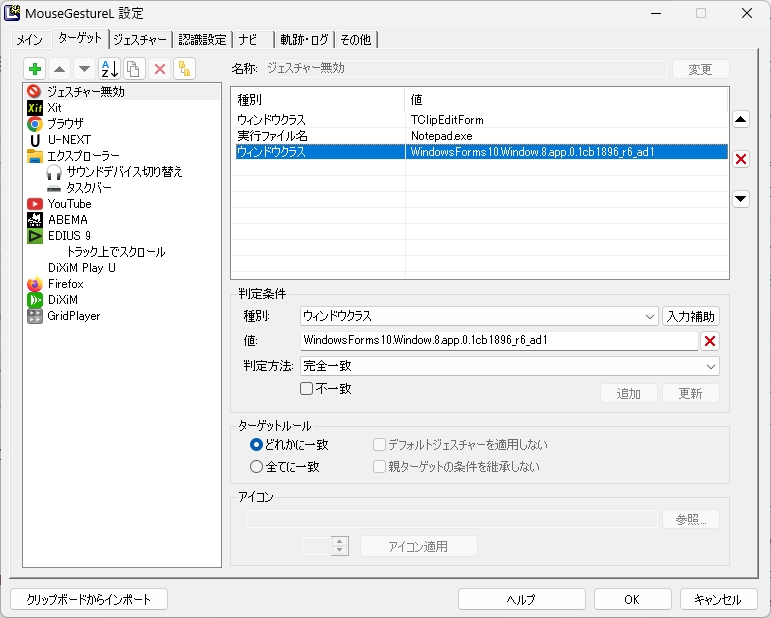The height and width of the screenshot is (618, 771).
Task: Move the condition down with the black down arrow
Action: tap(741, 199)
